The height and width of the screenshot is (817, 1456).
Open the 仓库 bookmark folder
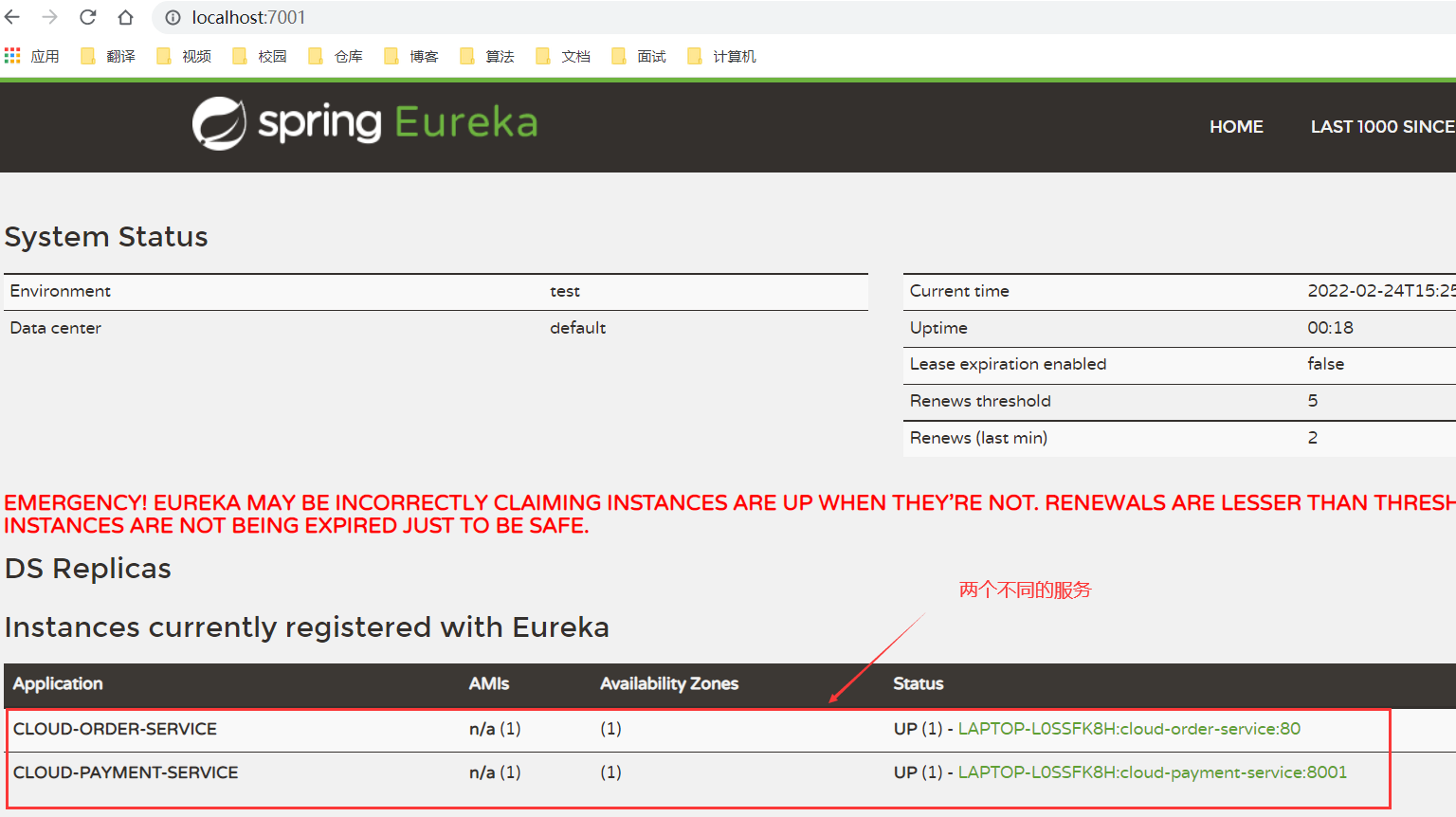pyautogui.click(x=335, y=56)
